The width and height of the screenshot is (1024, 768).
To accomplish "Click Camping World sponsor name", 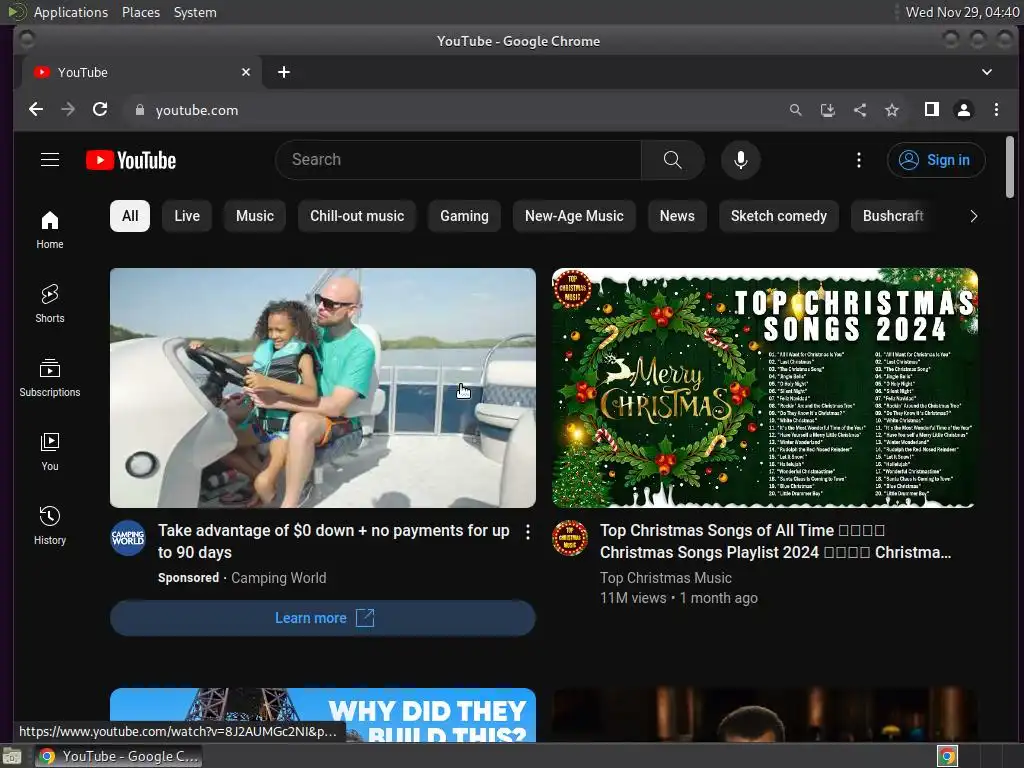I will pyautogui.click(x=279, y=578).
